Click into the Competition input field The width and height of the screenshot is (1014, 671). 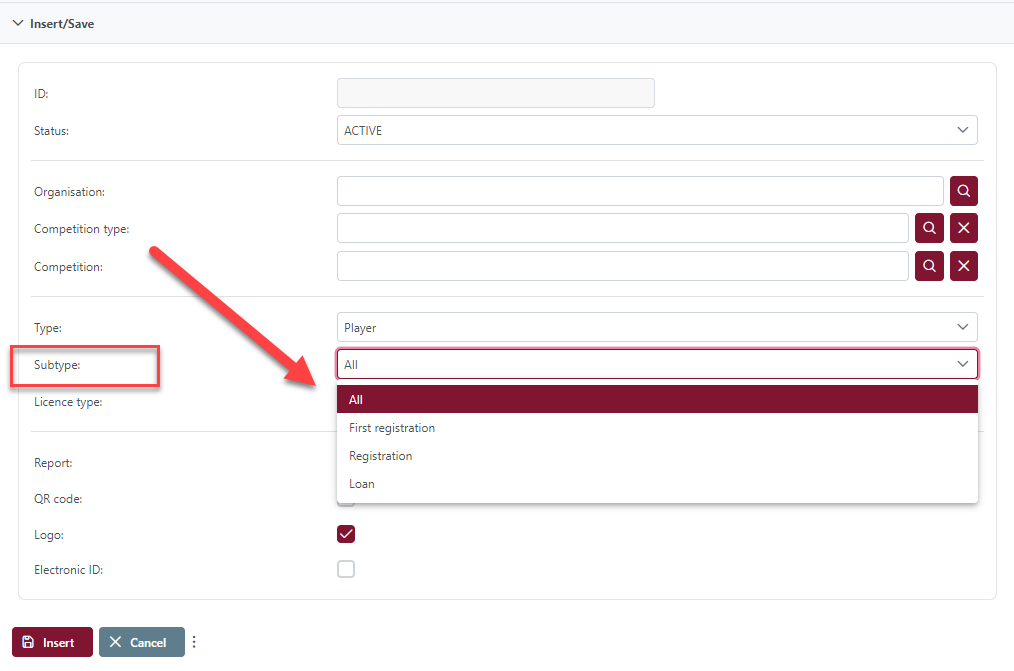622,266
